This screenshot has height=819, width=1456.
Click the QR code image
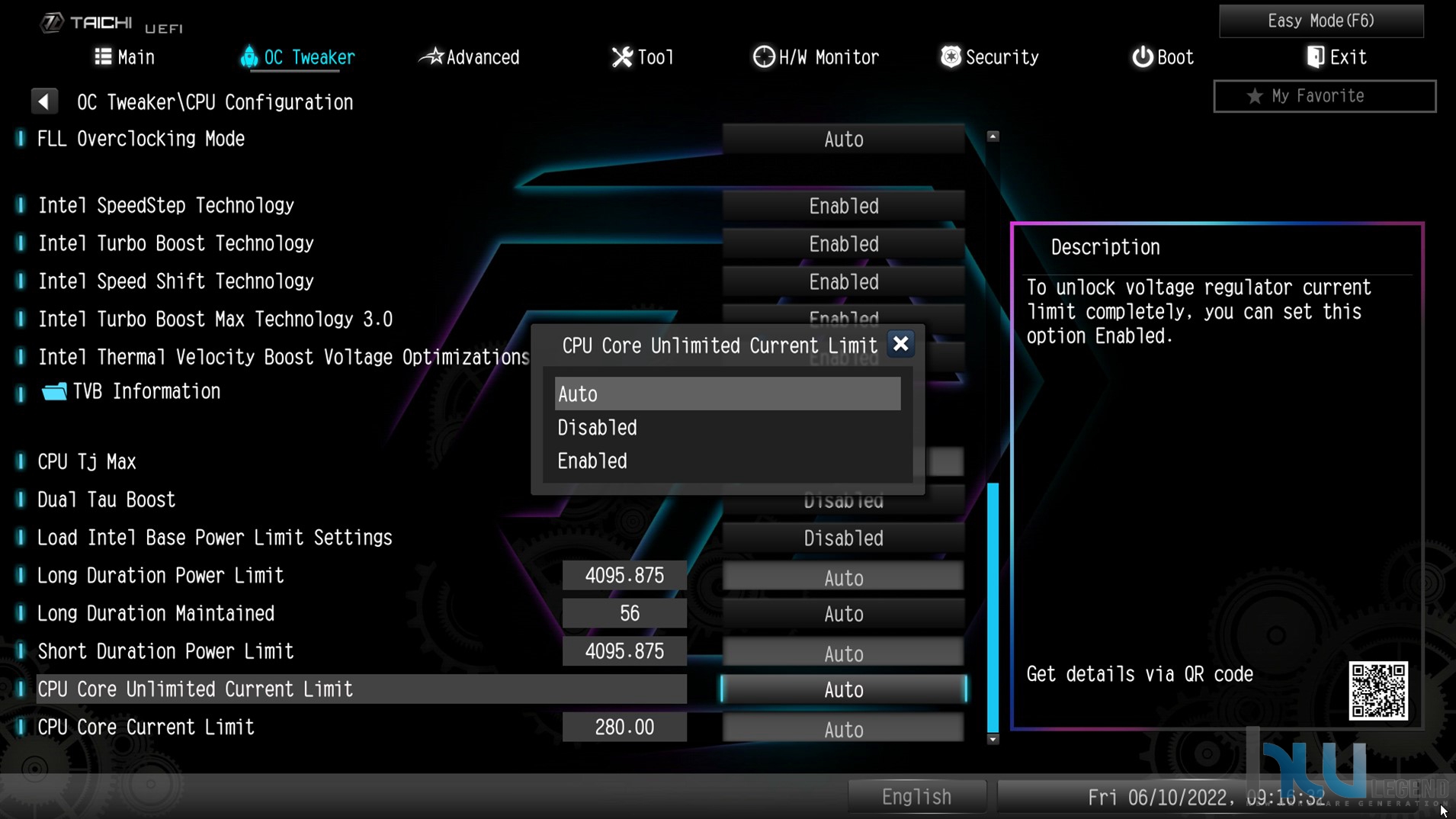[1378, 691]
